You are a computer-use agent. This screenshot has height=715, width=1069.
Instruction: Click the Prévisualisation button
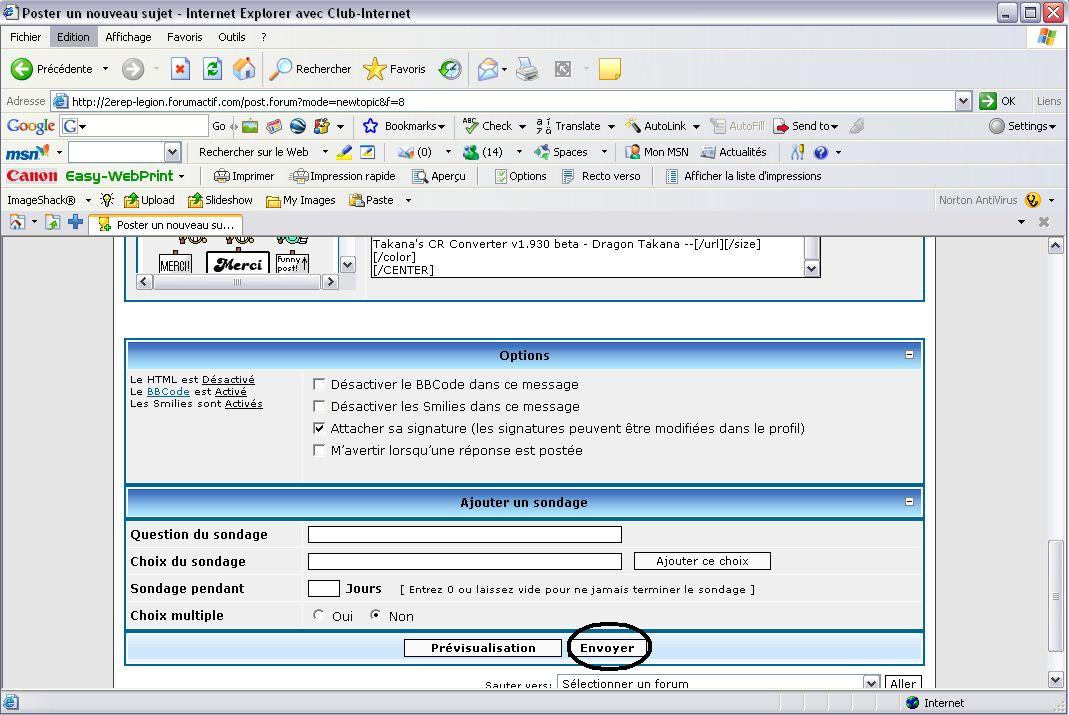(x=483, y=648)
